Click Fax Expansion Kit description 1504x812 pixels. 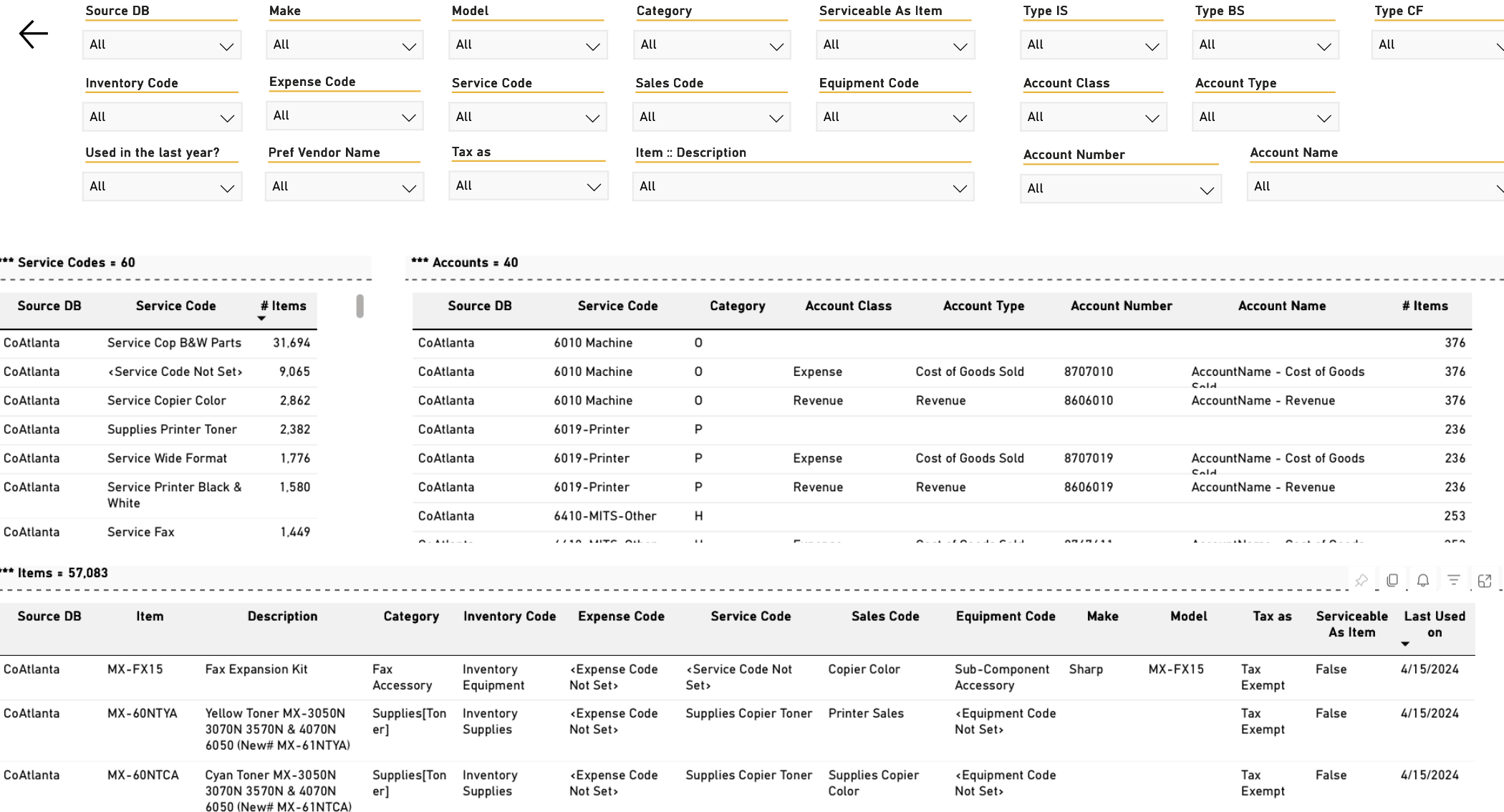pos(256,670)
